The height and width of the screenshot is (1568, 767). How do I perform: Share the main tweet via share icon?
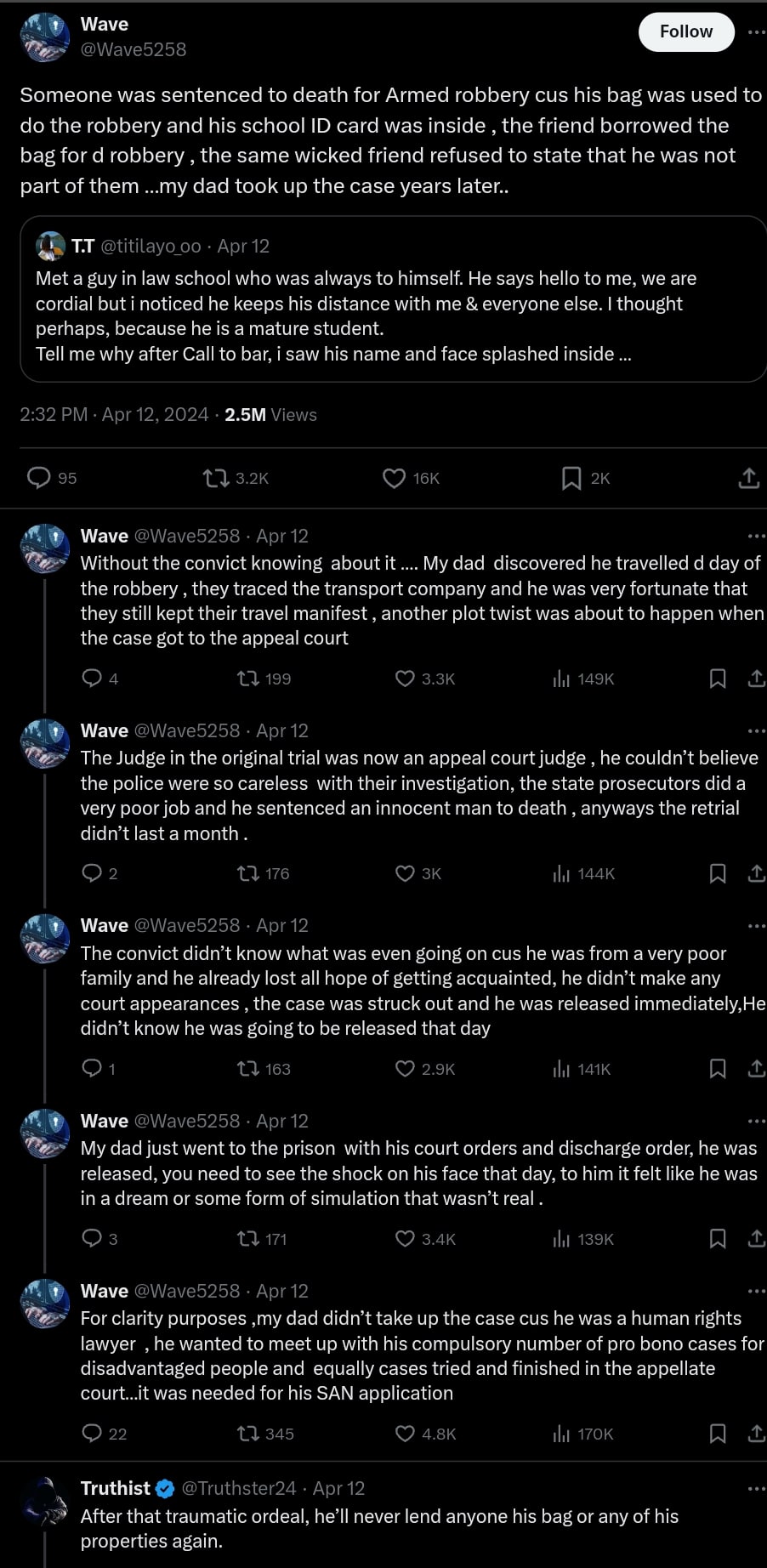click(748, 478)
